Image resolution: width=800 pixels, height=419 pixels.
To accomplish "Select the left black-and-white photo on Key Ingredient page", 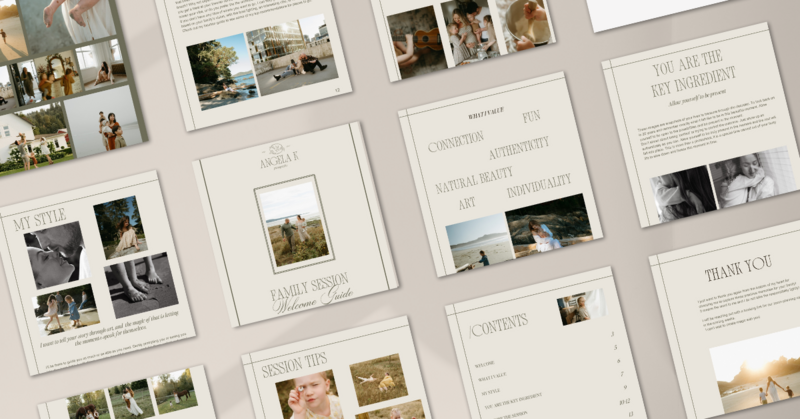I will point(684,193).
